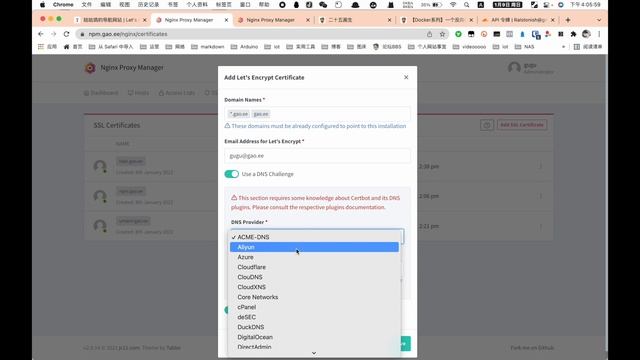Click the browser forward arrow
640x360 pixels.
pos(53,34)
